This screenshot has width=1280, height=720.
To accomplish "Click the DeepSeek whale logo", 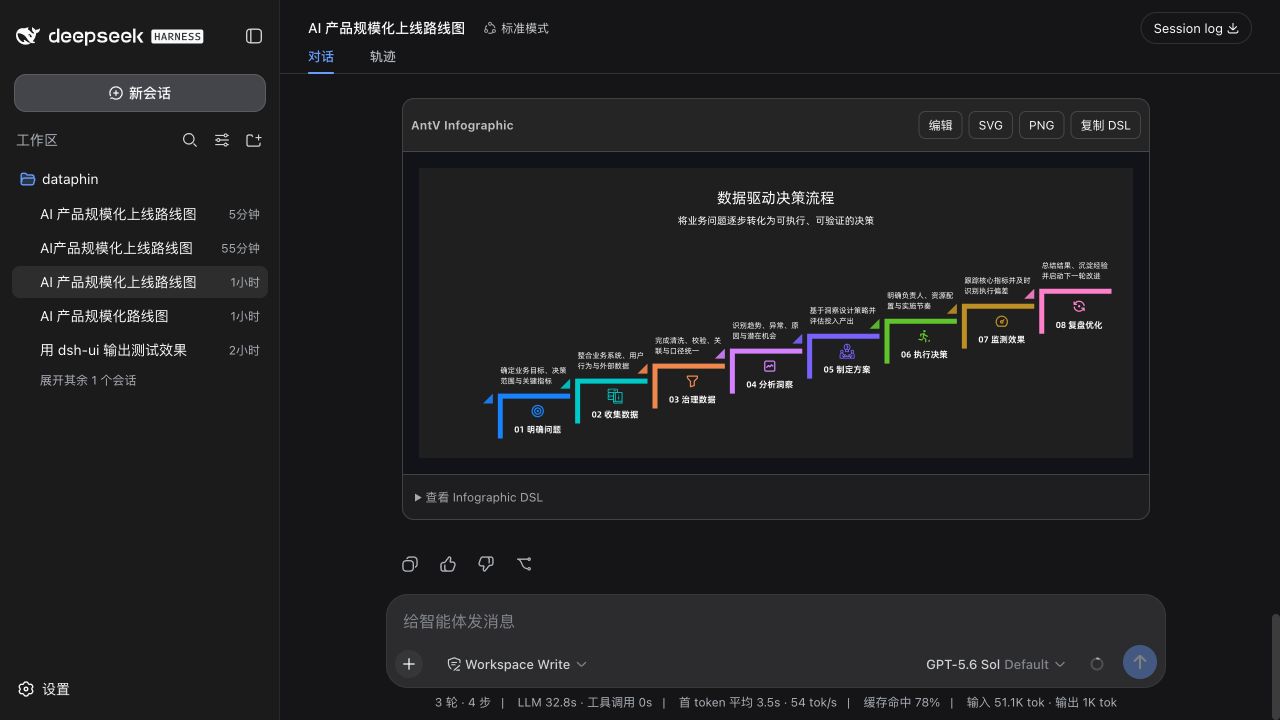I will pos(28,36).
